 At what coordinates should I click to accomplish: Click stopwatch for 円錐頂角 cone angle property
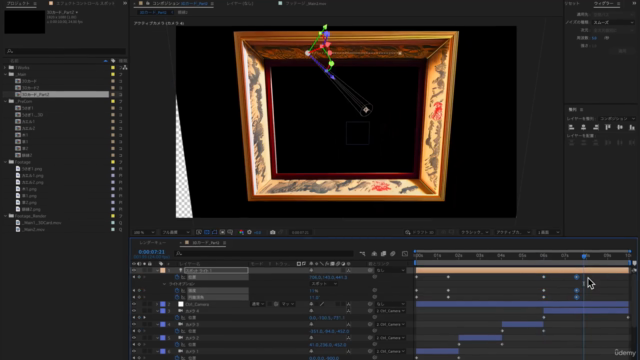coord(177,297)
